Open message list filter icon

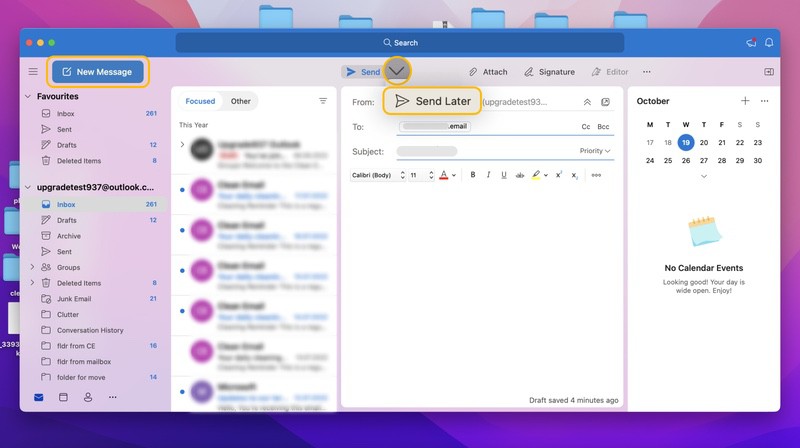tap(323, 101)
